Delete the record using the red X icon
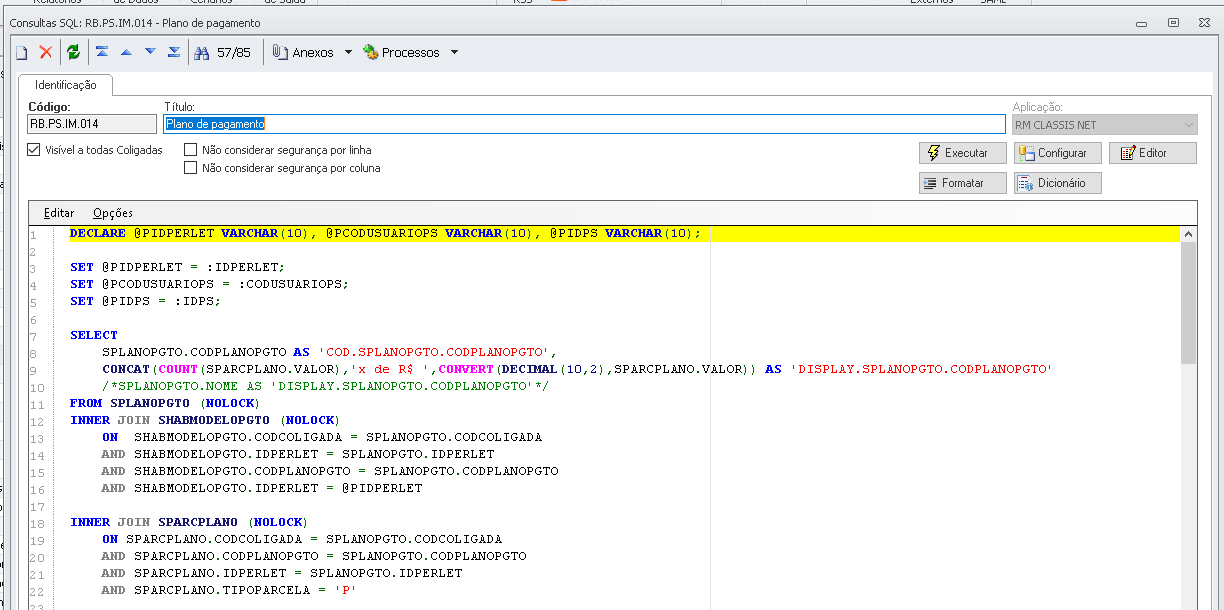Screen dimensions: 1224x610 (46, 52)
